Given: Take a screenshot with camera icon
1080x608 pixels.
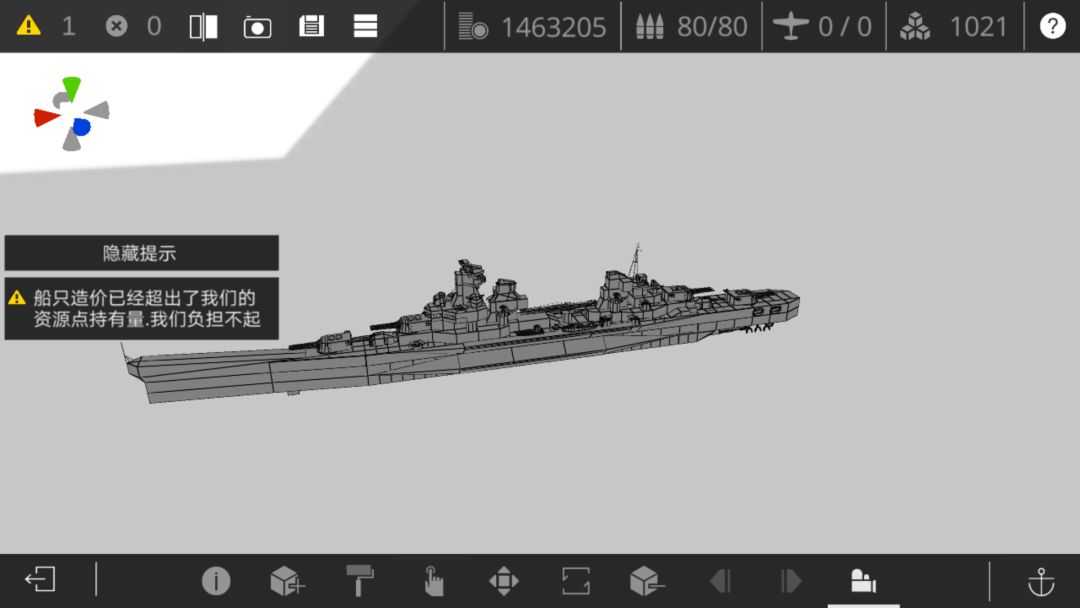Looking at the screenshot, I should coord(257,28).
